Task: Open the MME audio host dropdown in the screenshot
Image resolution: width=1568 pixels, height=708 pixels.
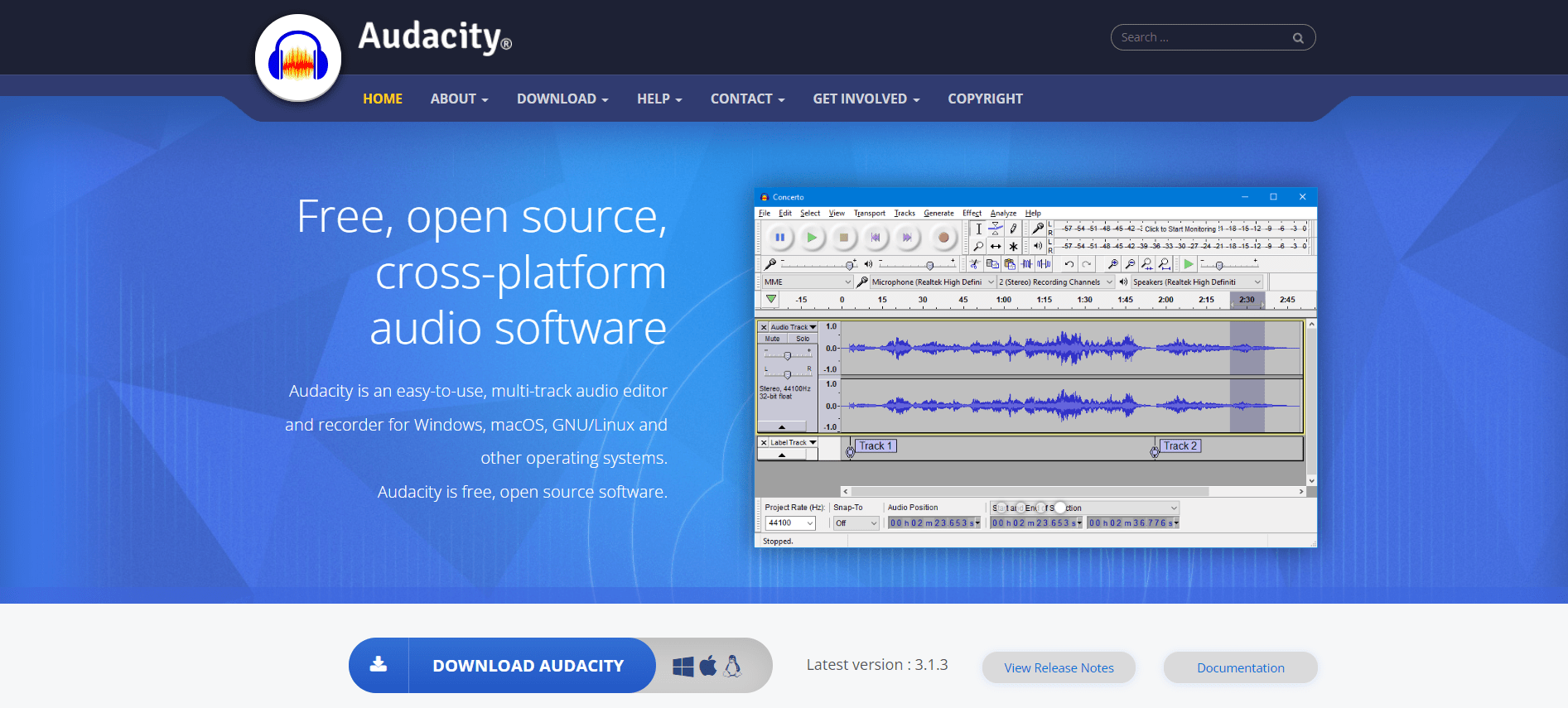Action: pos(807,282)
